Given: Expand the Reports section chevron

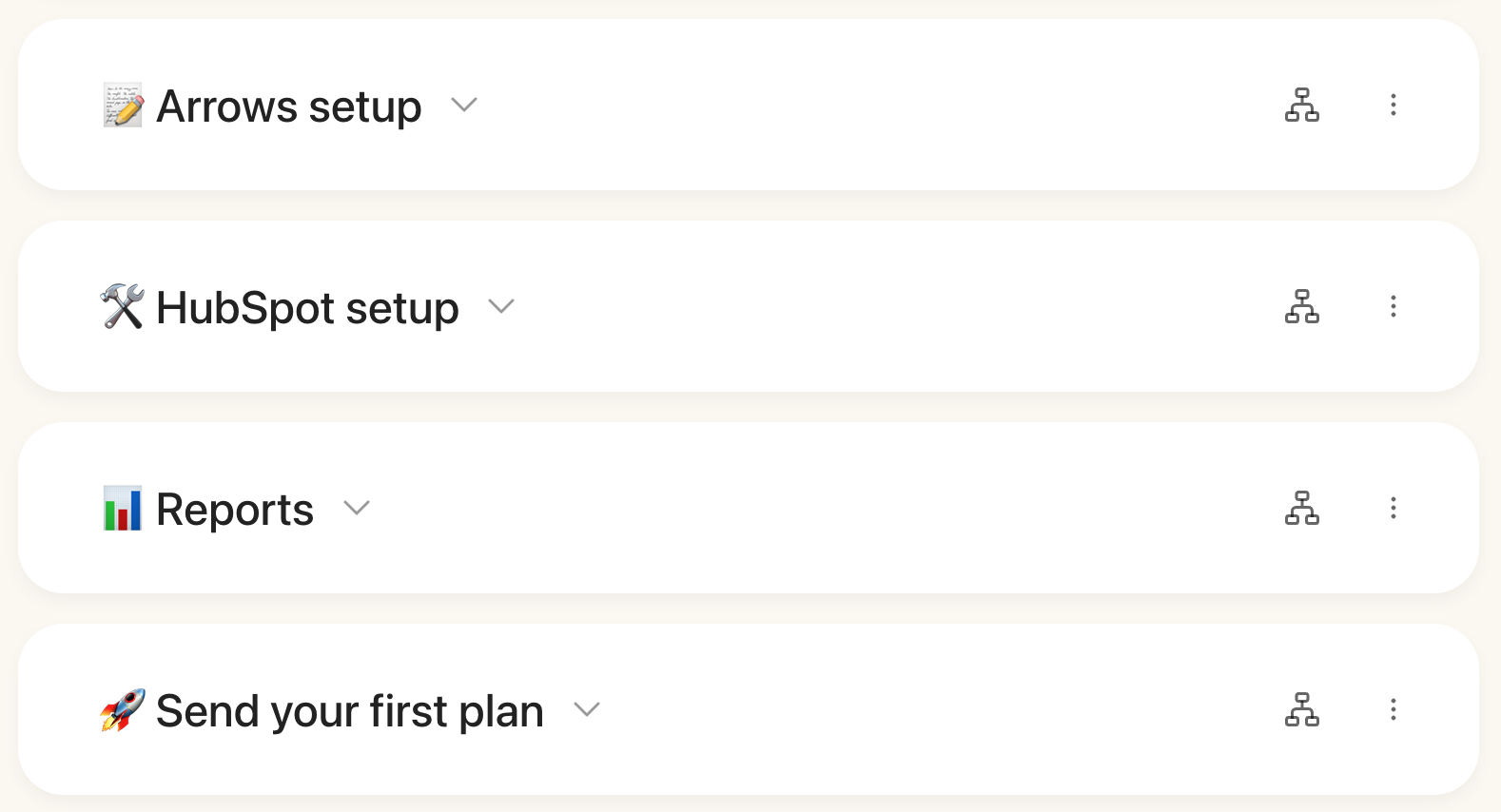Looking at the screenshot, I should click(x=357, y=508).
